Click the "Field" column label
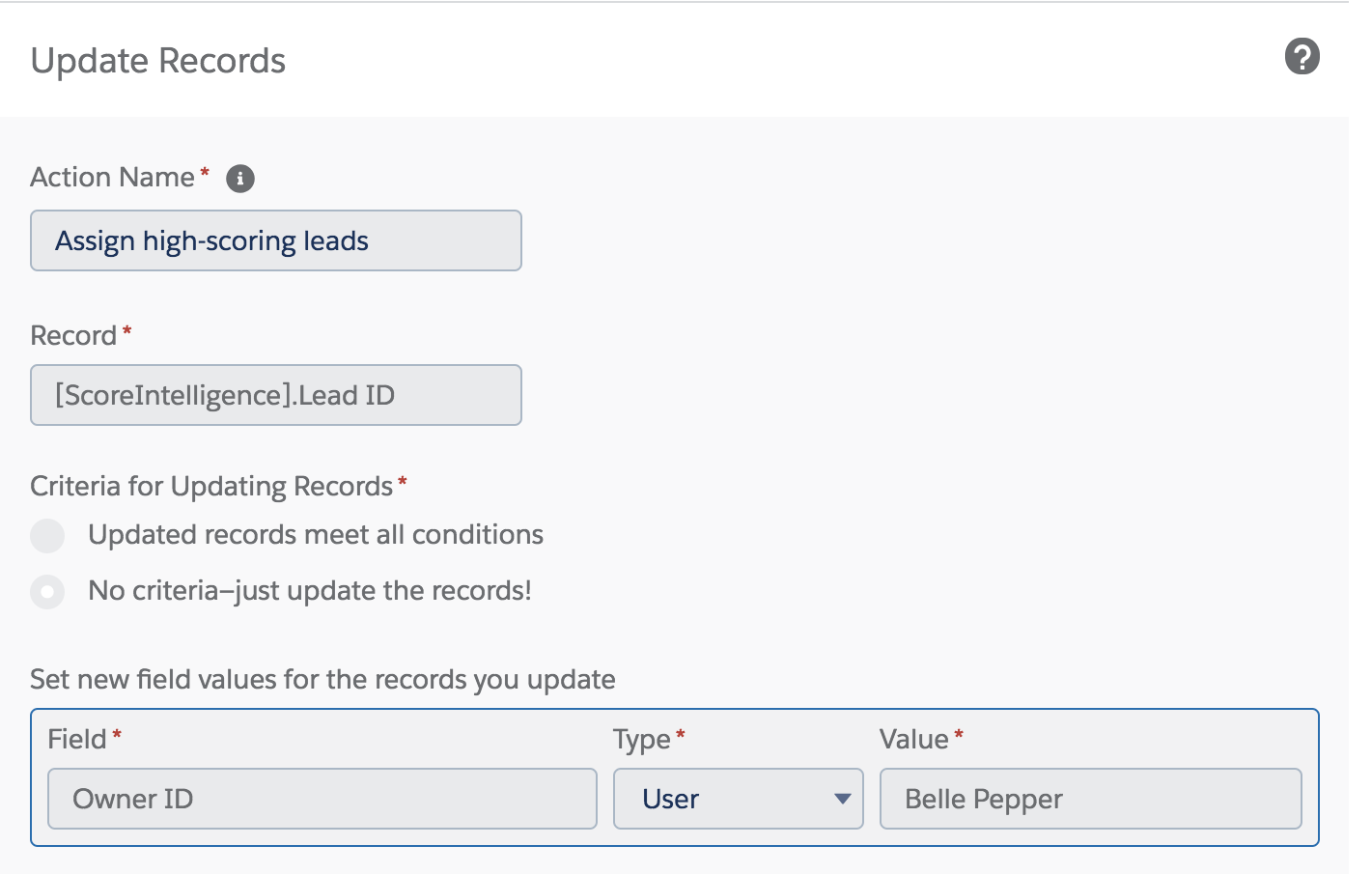 (76, 740)
